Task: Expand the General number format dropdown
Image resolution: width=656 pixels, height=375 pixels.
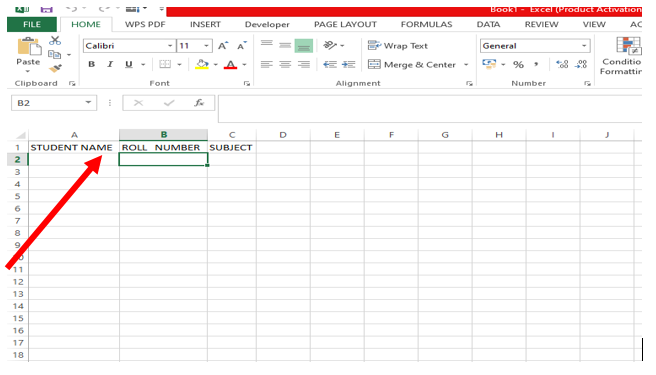Action: tap(584, 46)
